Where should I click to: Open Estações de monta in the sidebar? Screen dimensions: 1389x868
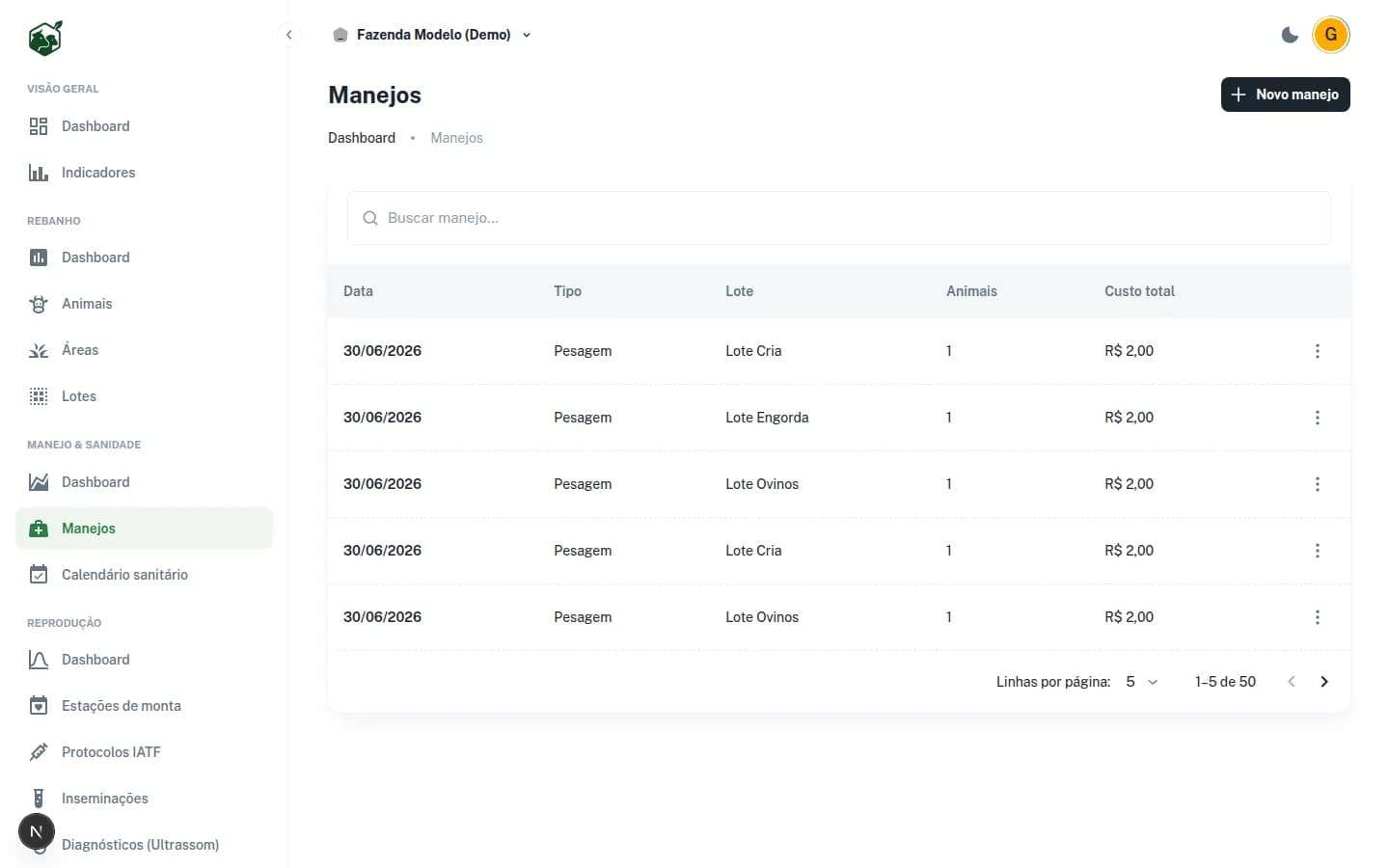pyautogui.click(x=145, y=706)
